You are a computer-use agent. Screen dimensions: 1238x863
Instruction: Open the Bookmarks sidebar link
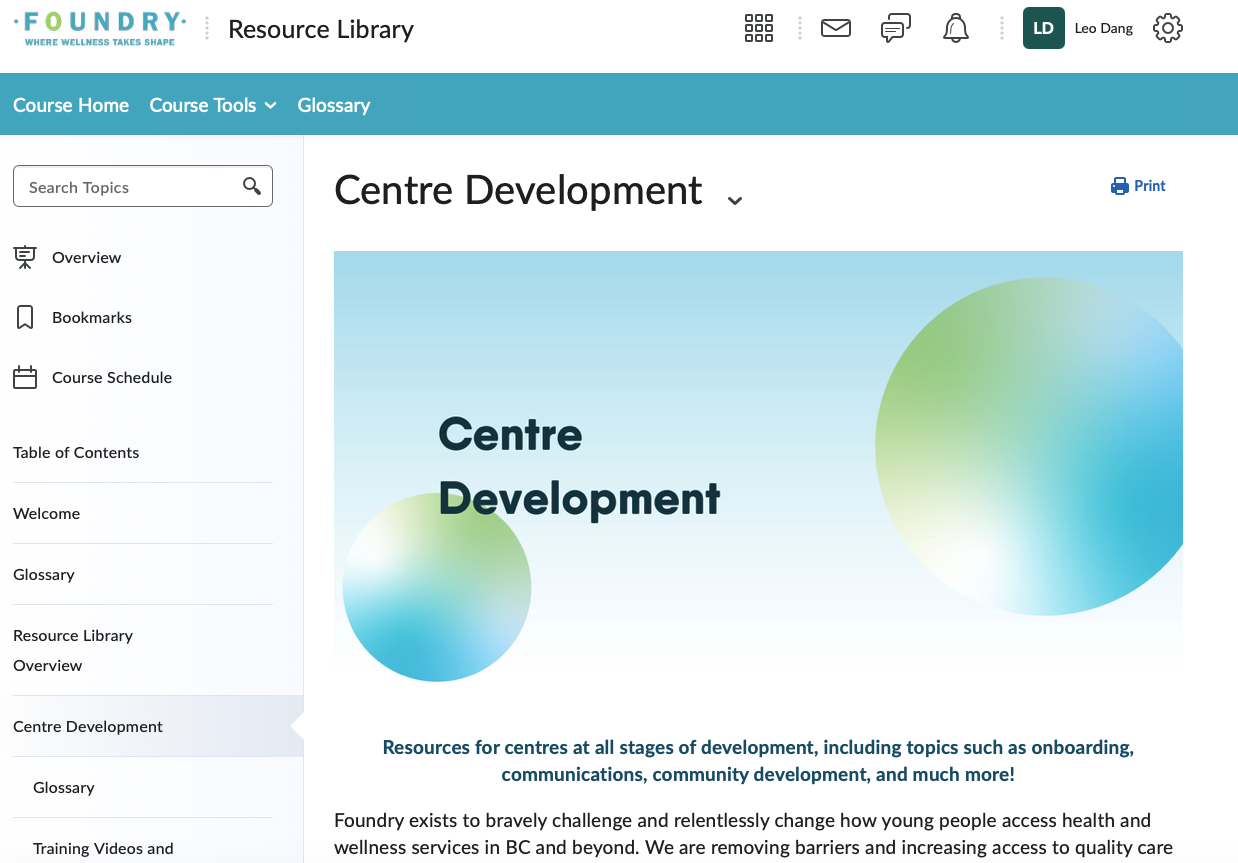point(91,317)
